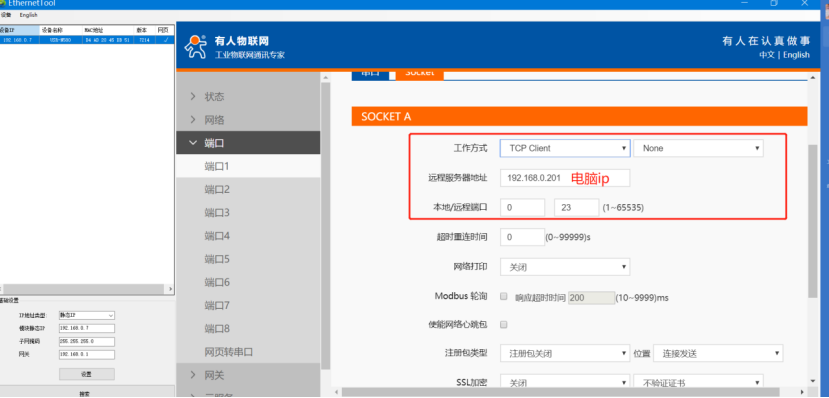
Task: Enable the Modbus 轮询 checkbox
Action: (503, 297)
